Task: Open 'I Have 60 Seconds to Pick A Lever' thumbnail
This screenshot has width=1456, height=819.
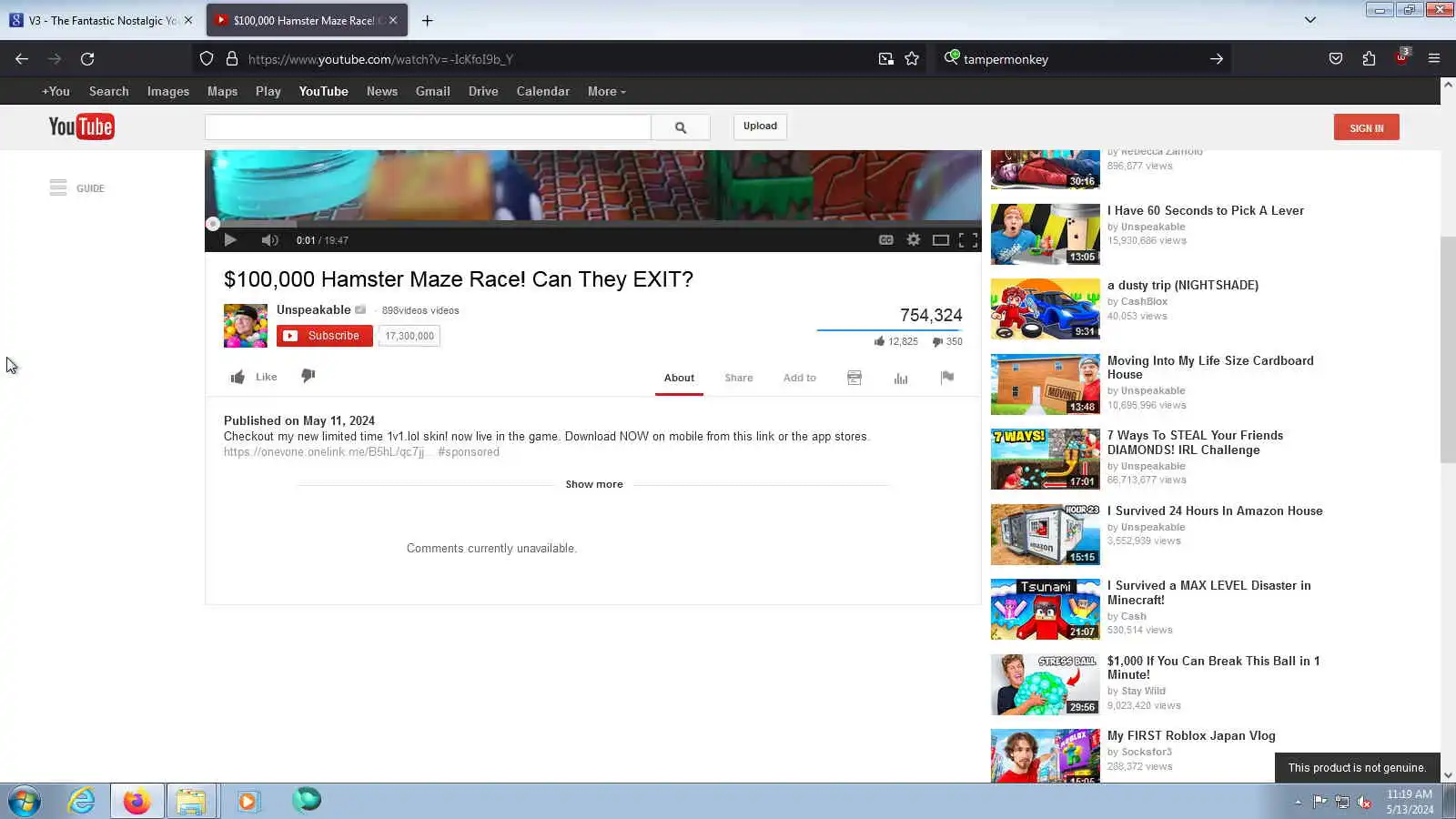Action: 1046,235
